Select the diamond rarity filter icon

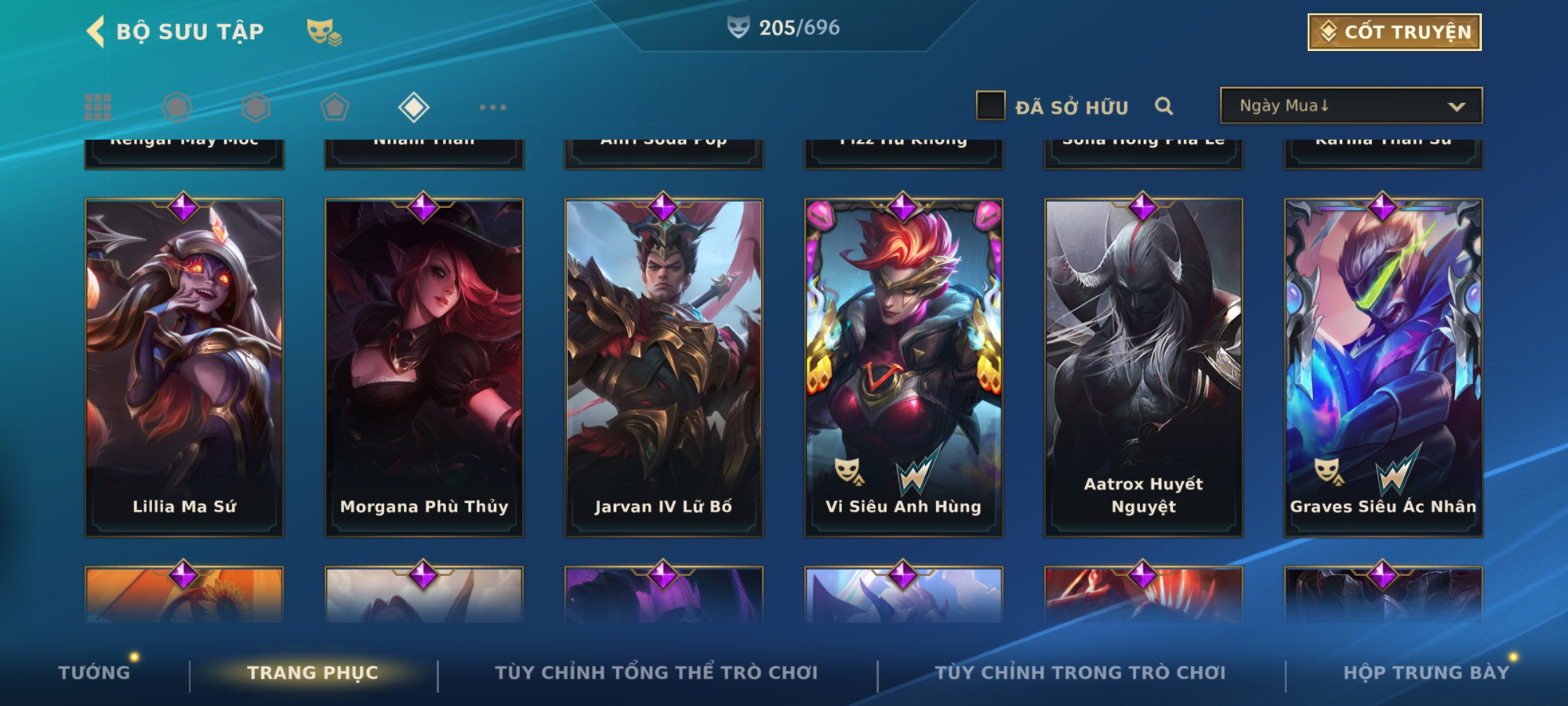[414, 107]
